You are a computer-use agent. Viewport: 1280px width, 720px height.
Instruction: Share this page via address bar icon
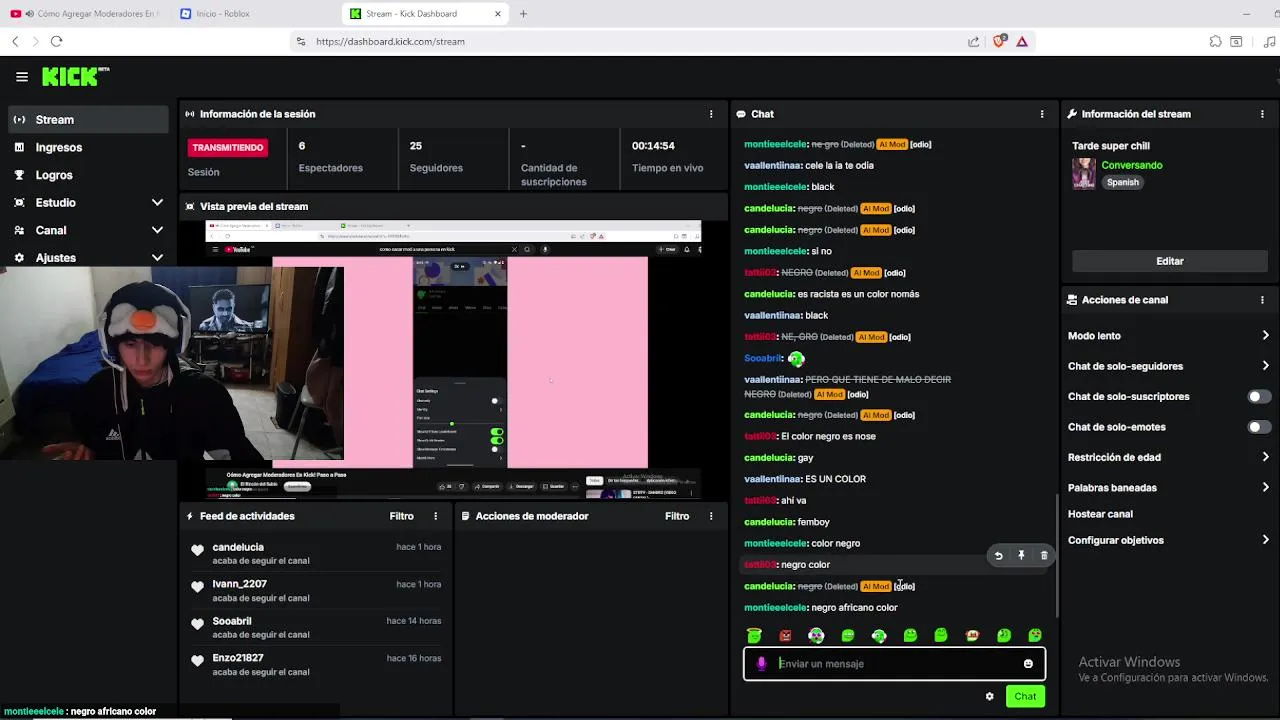tap(973, 41)
